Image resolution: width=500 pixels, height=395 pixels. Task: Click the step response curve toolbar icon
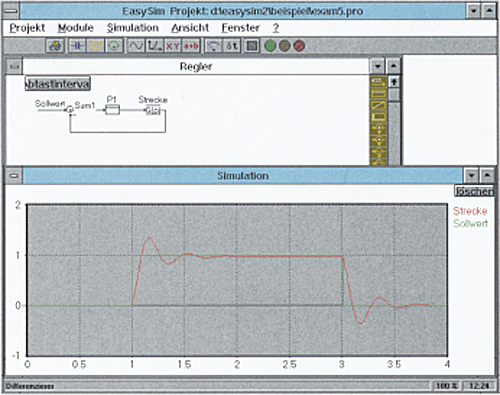point(154,46)
